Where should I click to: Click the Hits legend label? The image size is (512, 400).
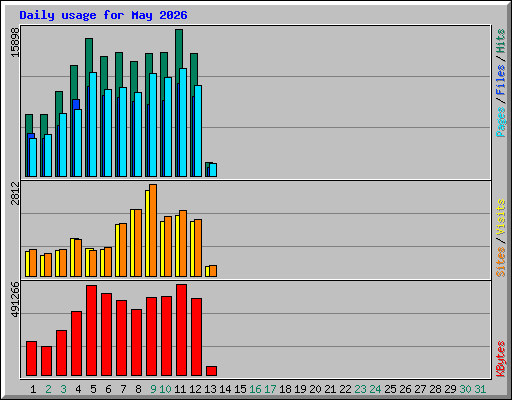(501, 41)
